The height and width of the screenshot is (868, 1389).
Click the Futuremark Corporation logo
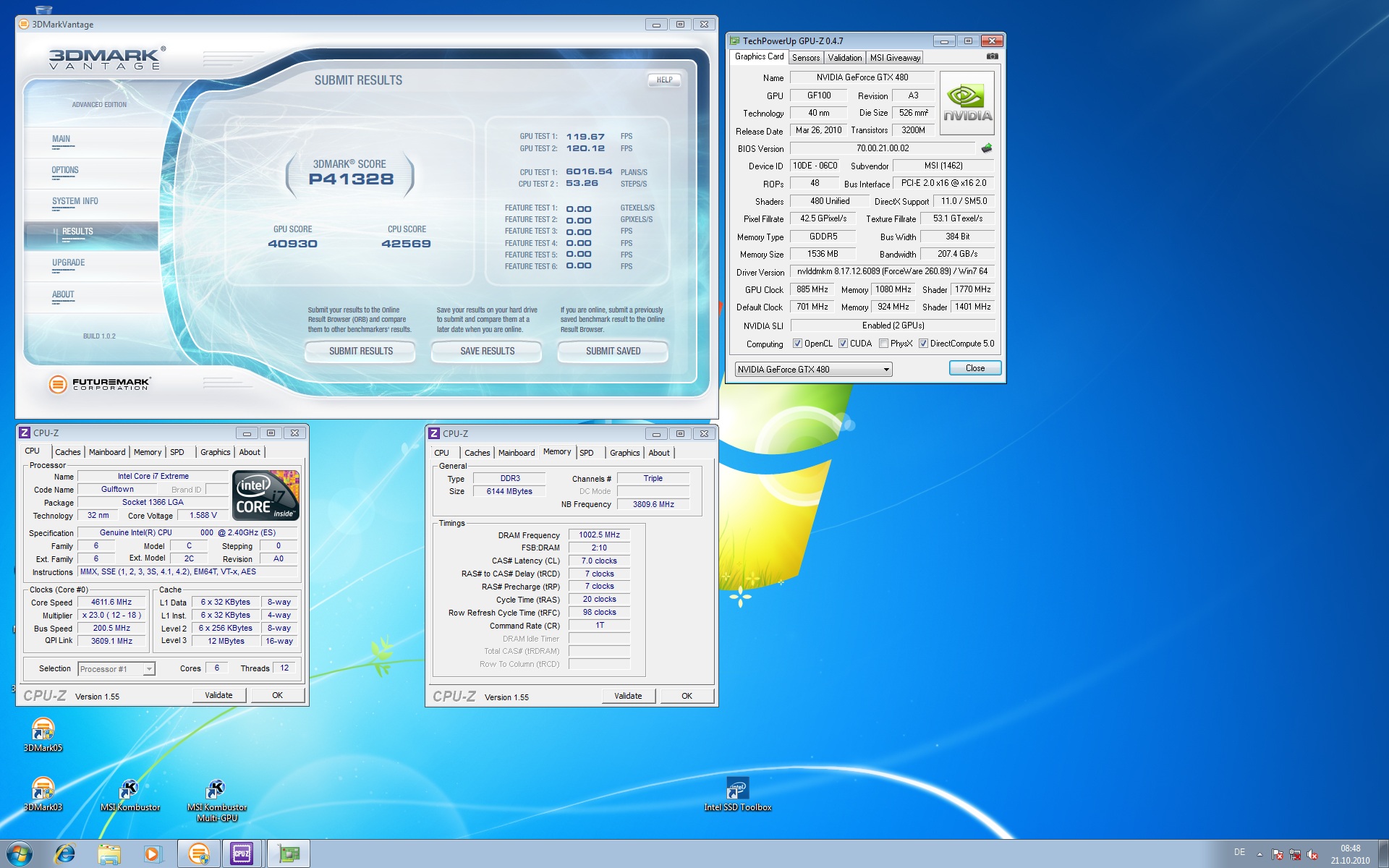tap(100, 384)
